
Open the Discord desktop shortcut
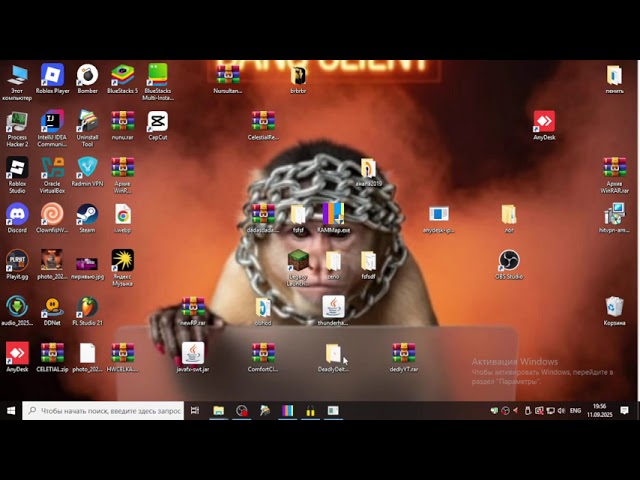pos(17,218)
